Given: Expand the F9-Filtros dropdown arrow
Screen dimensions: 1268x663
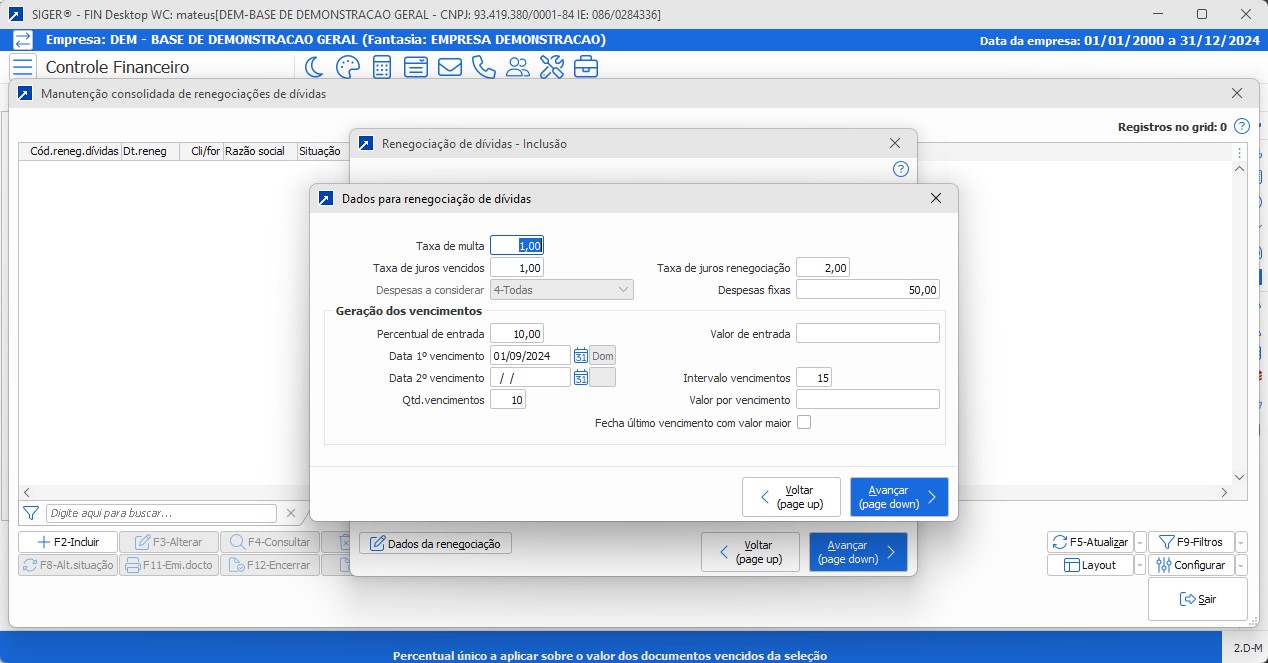Looking at the screenshot, I should (x=1241, y=542).
